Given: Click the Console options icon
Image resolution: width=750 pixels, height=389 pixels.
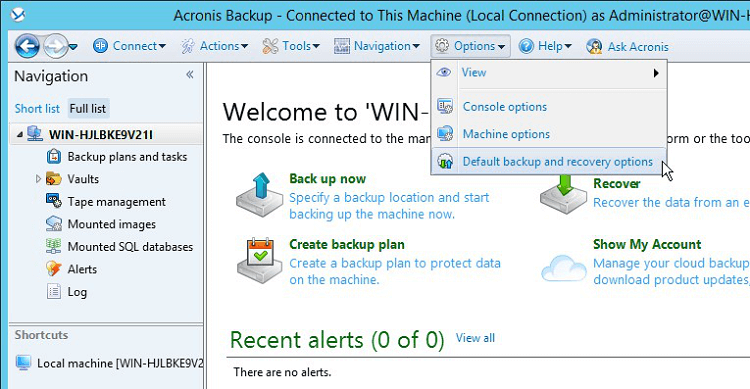Looking at the screenshot, I should (x=445, y=106).
